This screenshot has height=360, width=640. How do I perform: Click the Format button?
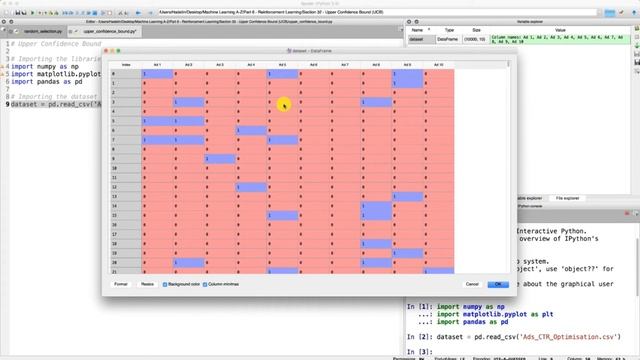(121, 284)
